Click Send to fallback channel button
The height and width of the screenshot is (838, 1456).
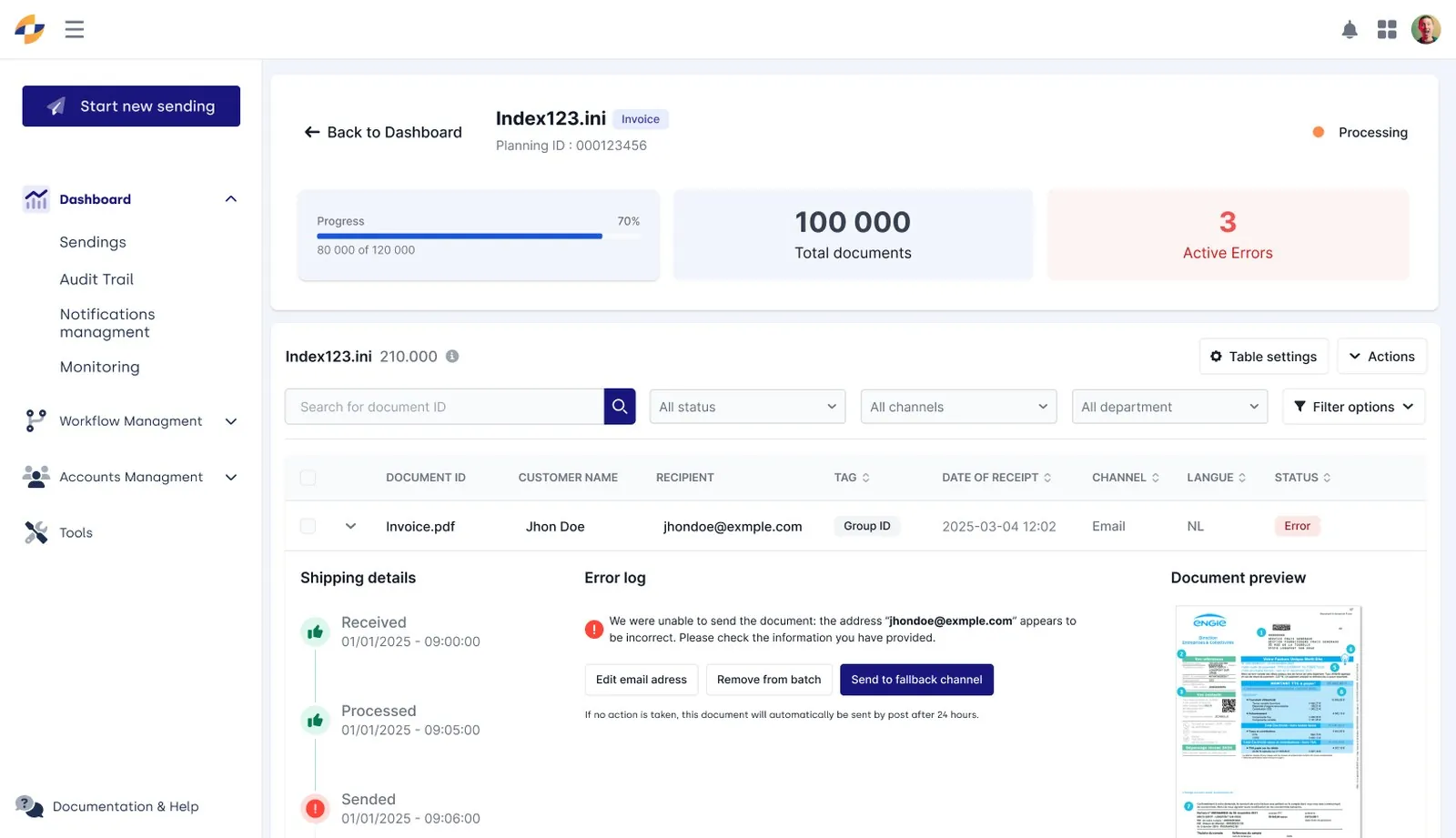coord(916,680)
